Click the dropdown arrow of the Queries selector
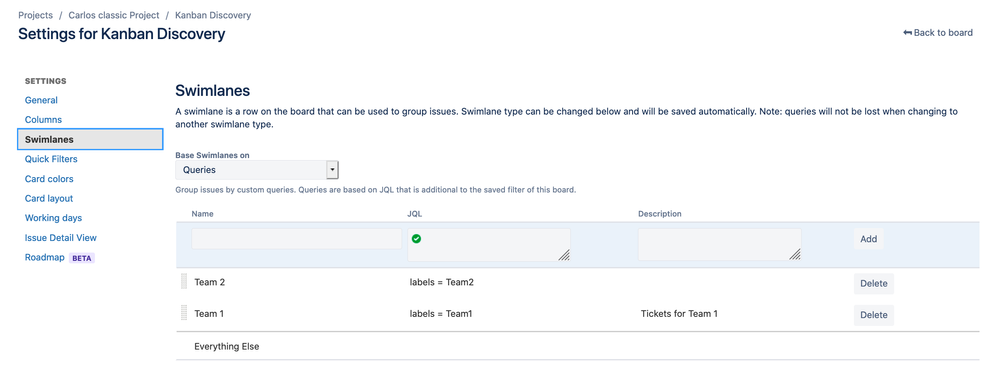Screen dimensions: 999x375 (332, 170)
